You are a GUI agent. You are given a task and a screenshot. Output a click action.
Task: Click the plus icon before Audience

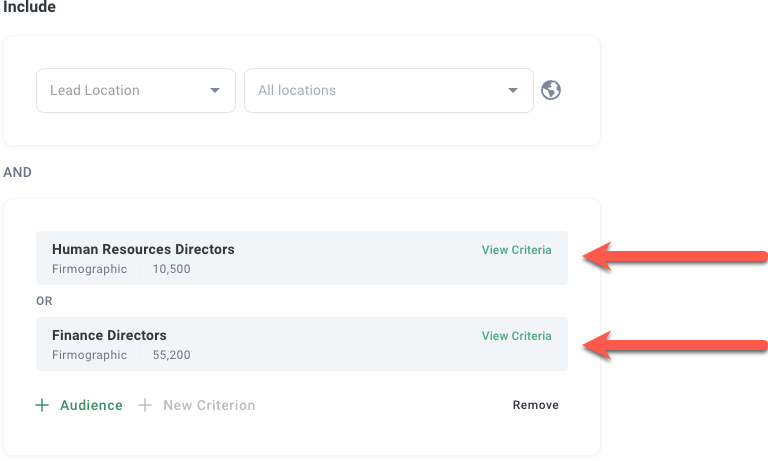(x=42, y=405)
